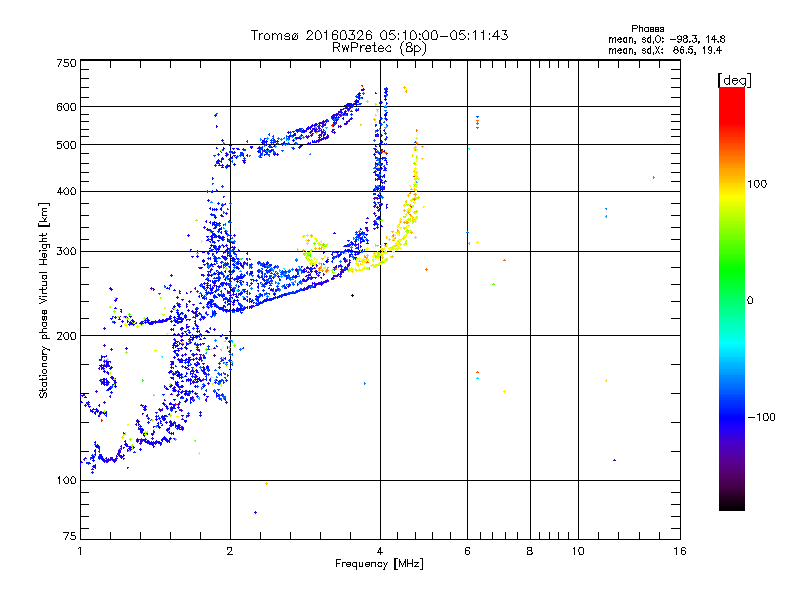This screenshot has height=600, width=800.
Task: Click the colorbar '-100' label
Action: click(x=762, y=417)
